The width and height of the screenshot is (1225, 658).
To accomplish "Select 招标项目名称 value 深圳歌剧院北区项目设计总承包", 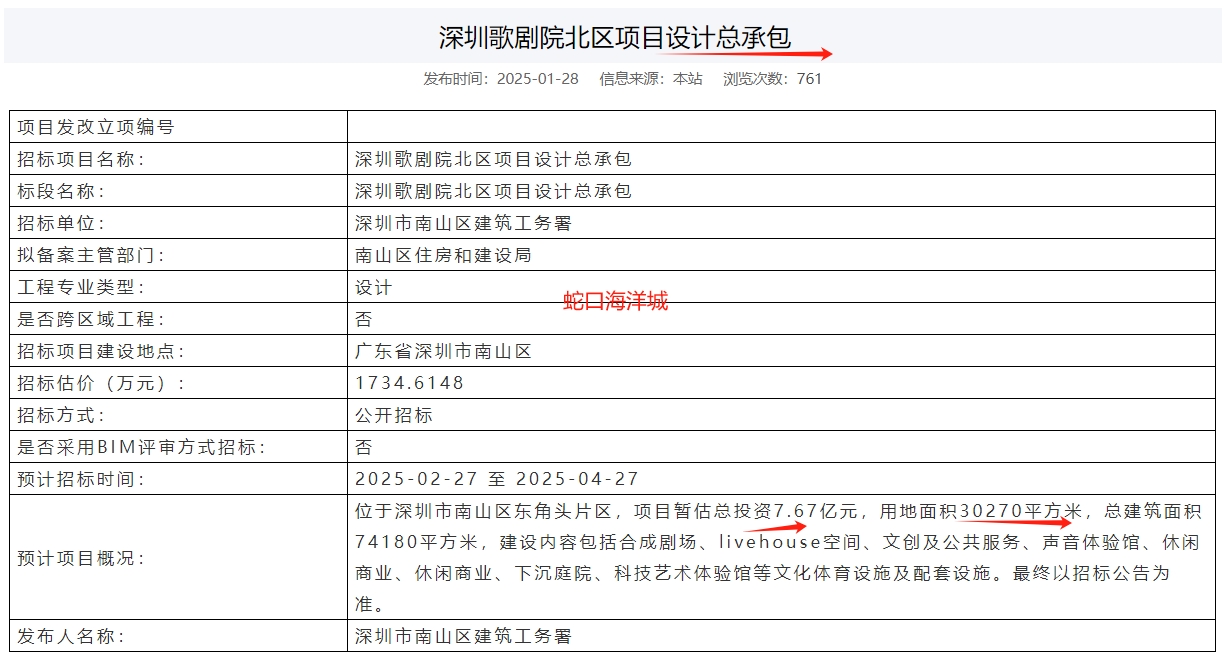I will pos(493,159).
